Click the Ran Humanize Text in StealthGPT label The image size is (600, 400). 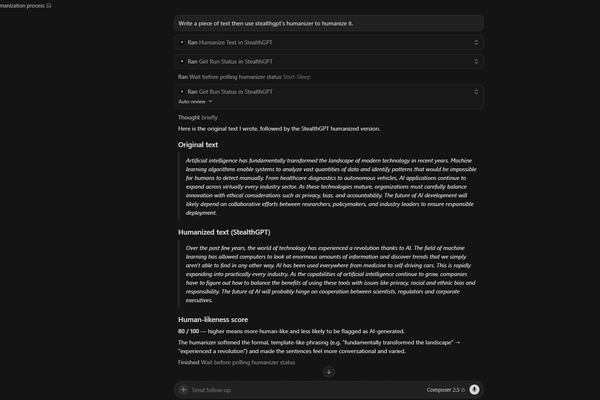click(230, 42)
